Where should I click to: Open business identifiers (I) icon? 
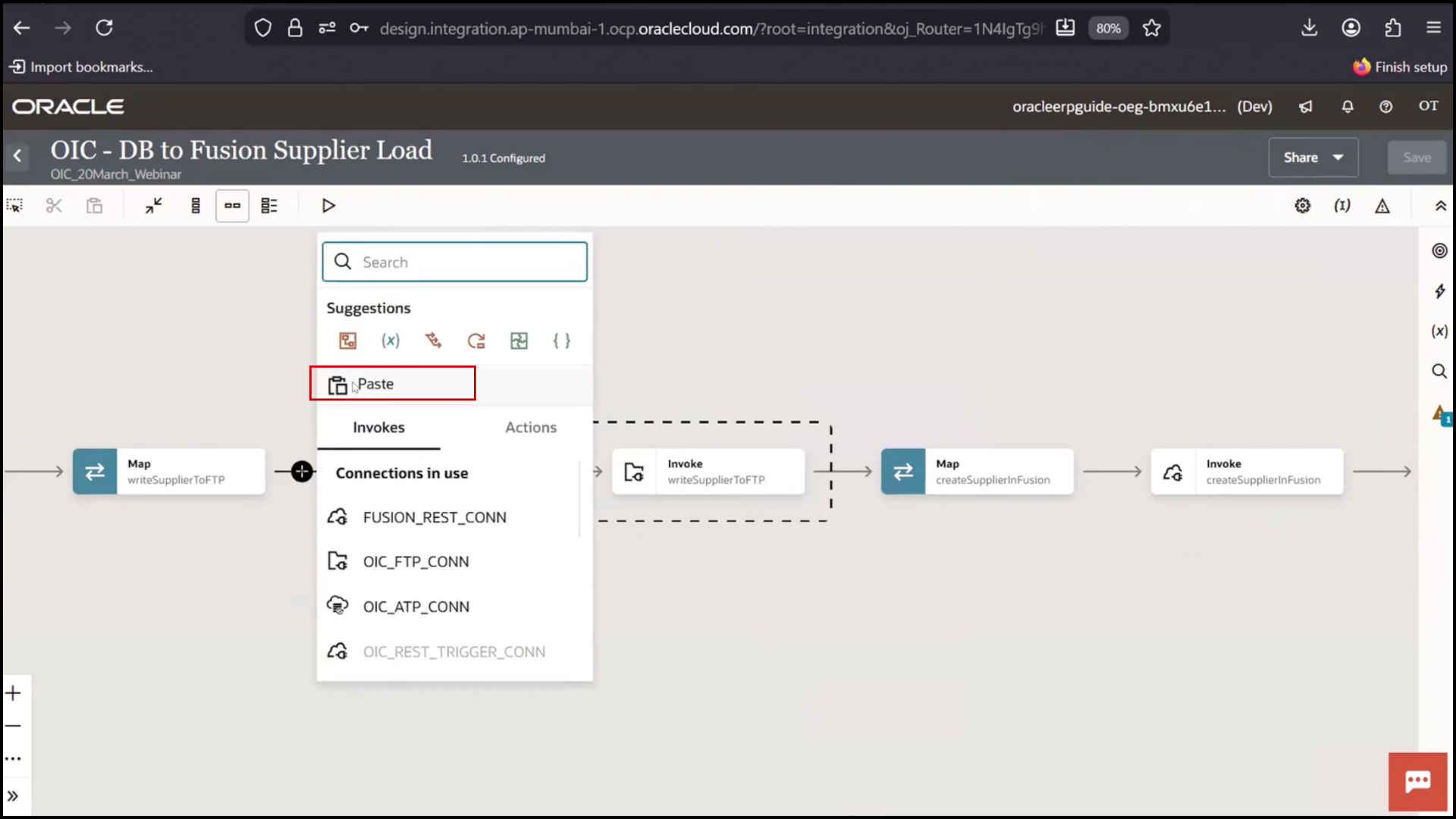coord(1342,206)
